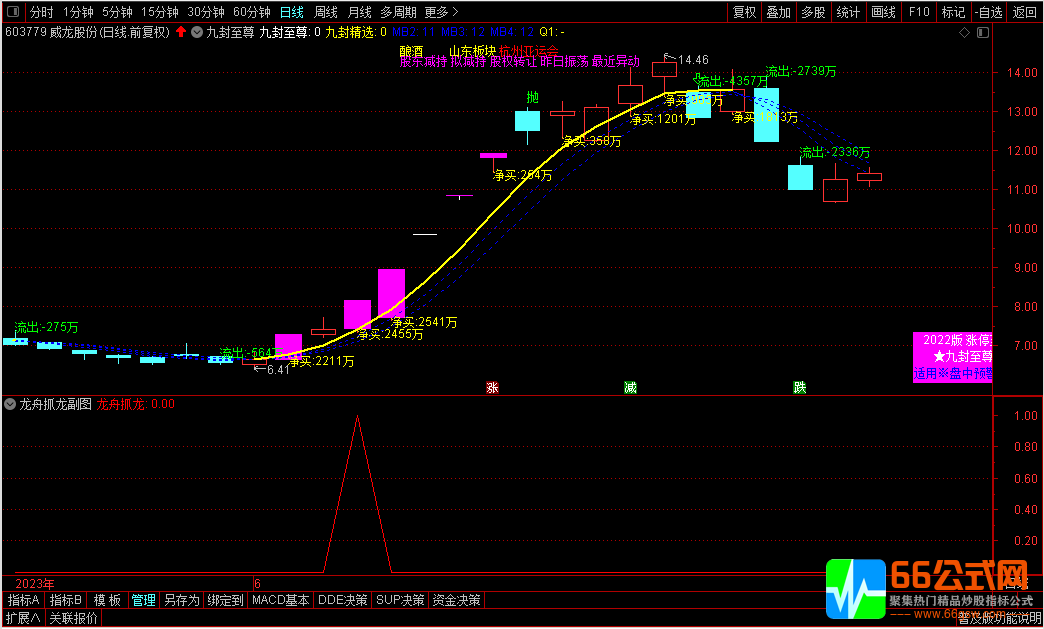Screen dimensions: 1044x629
Task: Select the 管理 manage tab
Action: pyautogui.click(x=143, y=600)
